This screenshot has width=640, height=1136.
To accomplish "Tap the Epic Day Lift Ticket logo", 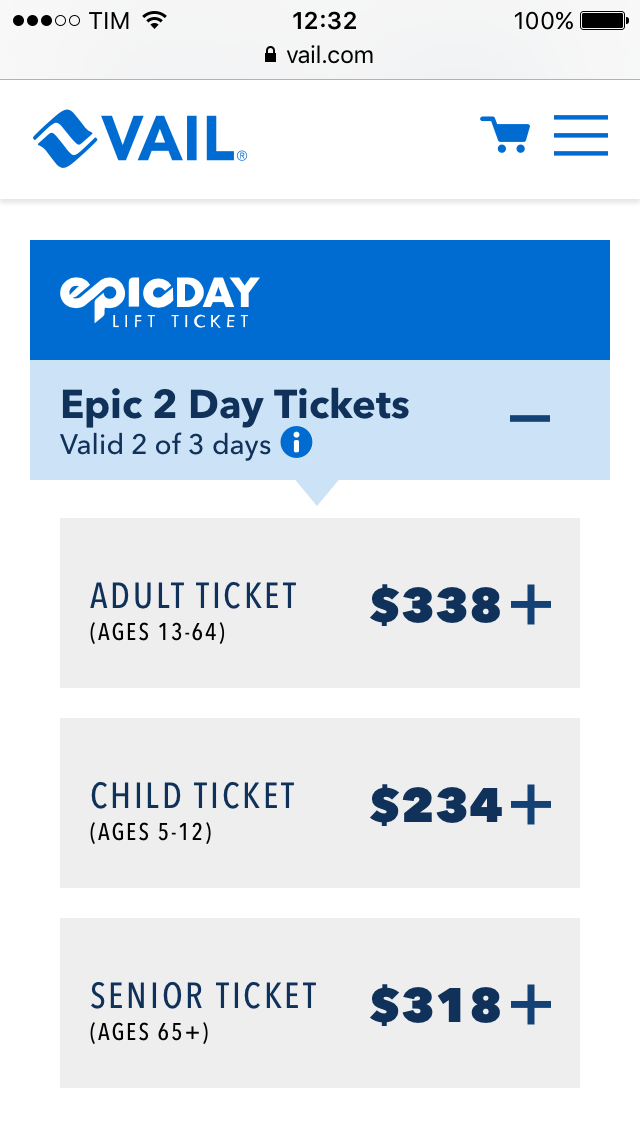I will (159, 301).
